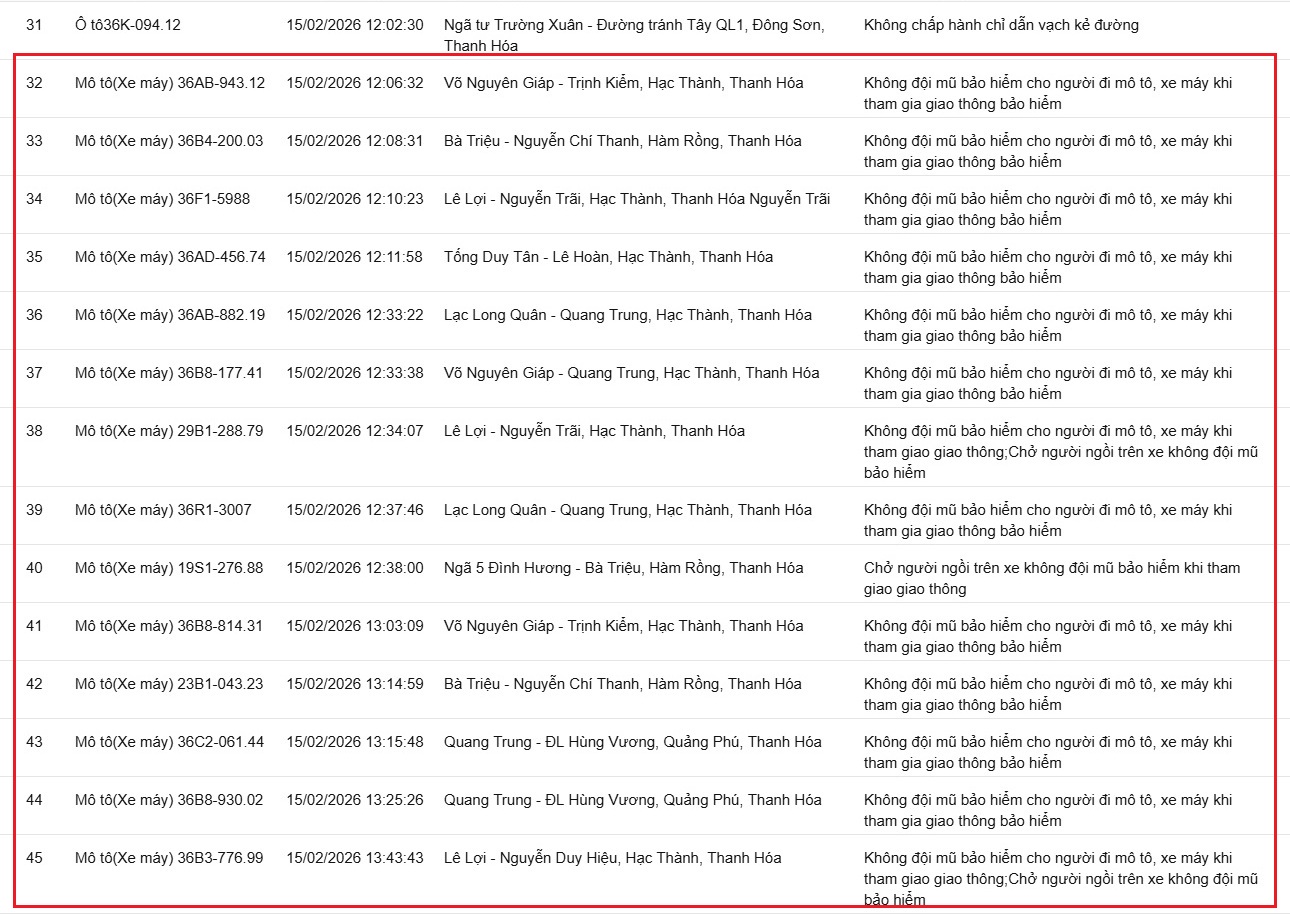Select plate 23B1-043.23 entry
The image size is (1290, 914).
[169, 684]
